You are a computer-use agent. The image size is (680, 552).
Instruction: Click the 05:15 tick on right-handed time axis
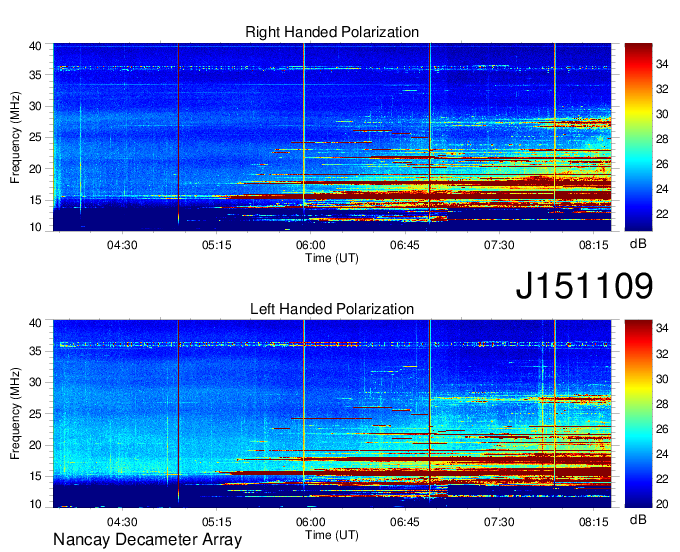point(216,245)
